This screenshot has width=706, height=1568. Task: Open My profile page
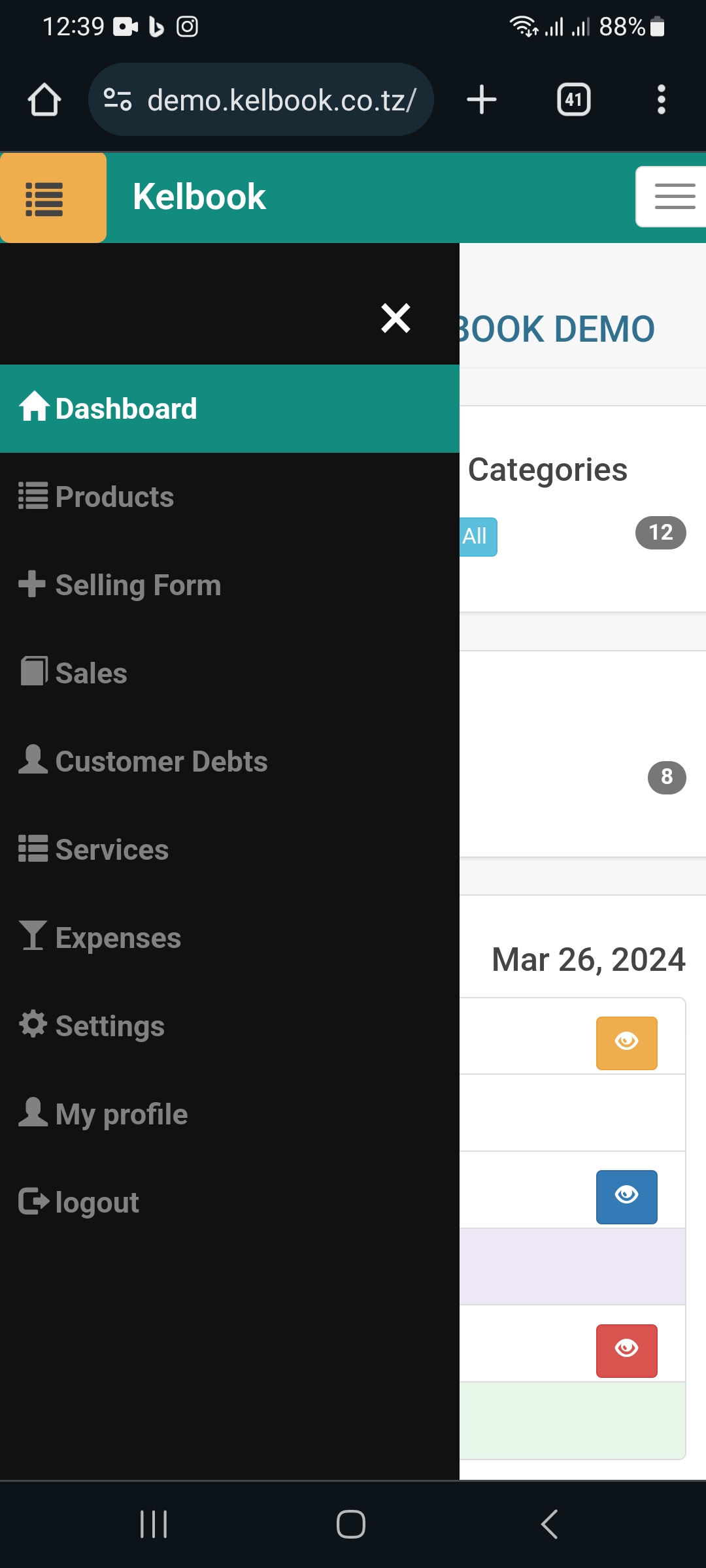tap(122, 1115)
